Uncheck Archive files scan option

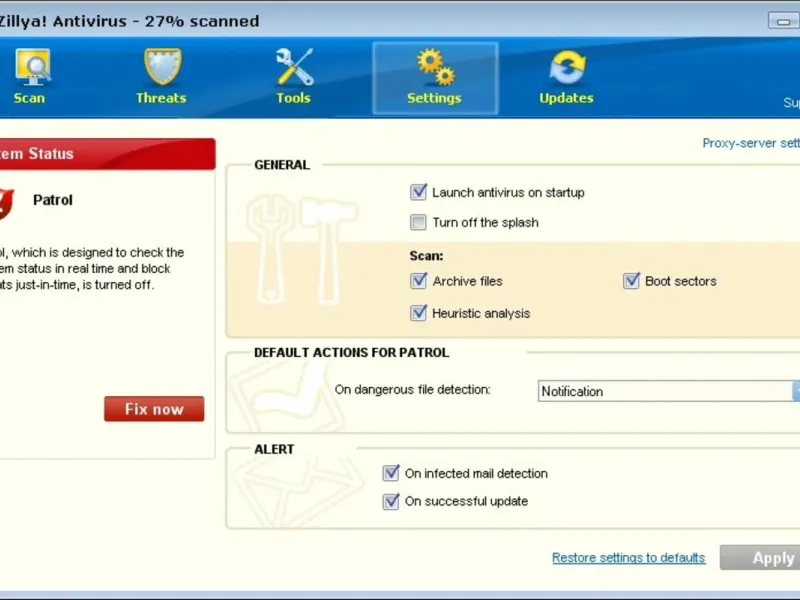[x=418, y=281]
